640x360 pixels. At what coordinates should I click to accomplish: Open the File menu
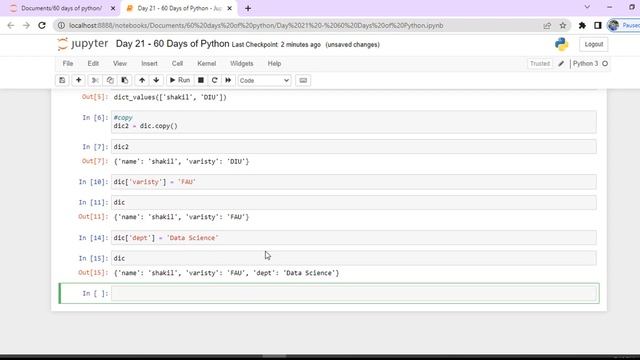click(68, 64)
